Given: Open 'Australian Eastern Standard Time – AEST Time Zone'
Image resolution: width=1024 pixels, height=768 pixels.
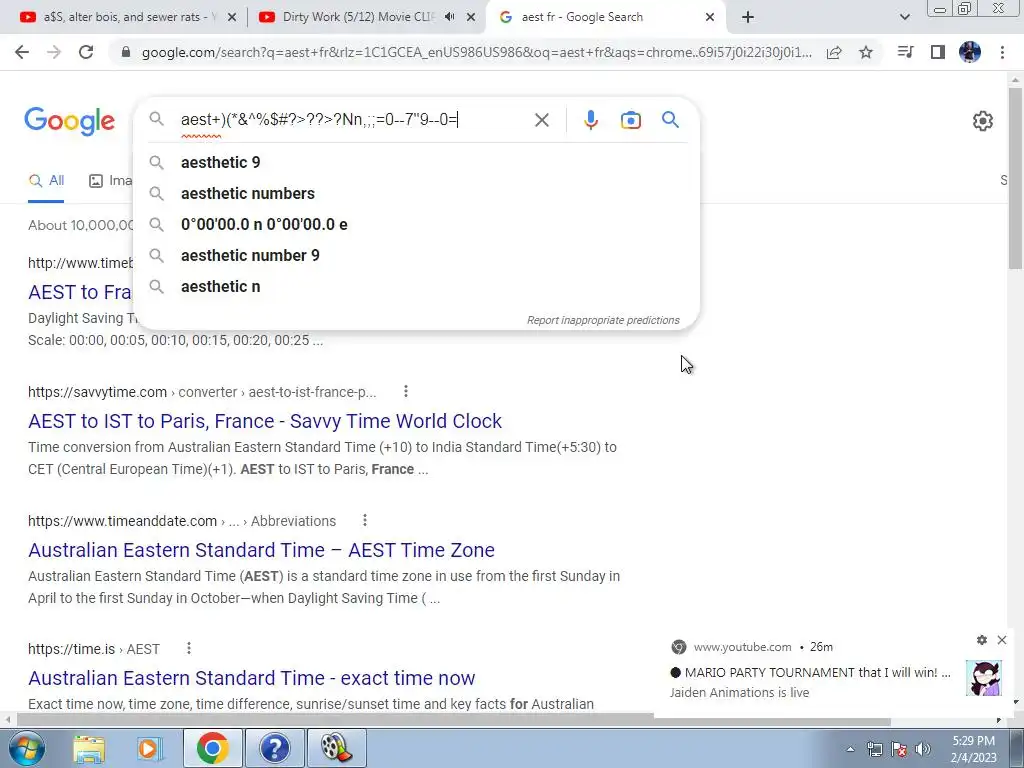Looking at the screenshot, I should [261, 550].
